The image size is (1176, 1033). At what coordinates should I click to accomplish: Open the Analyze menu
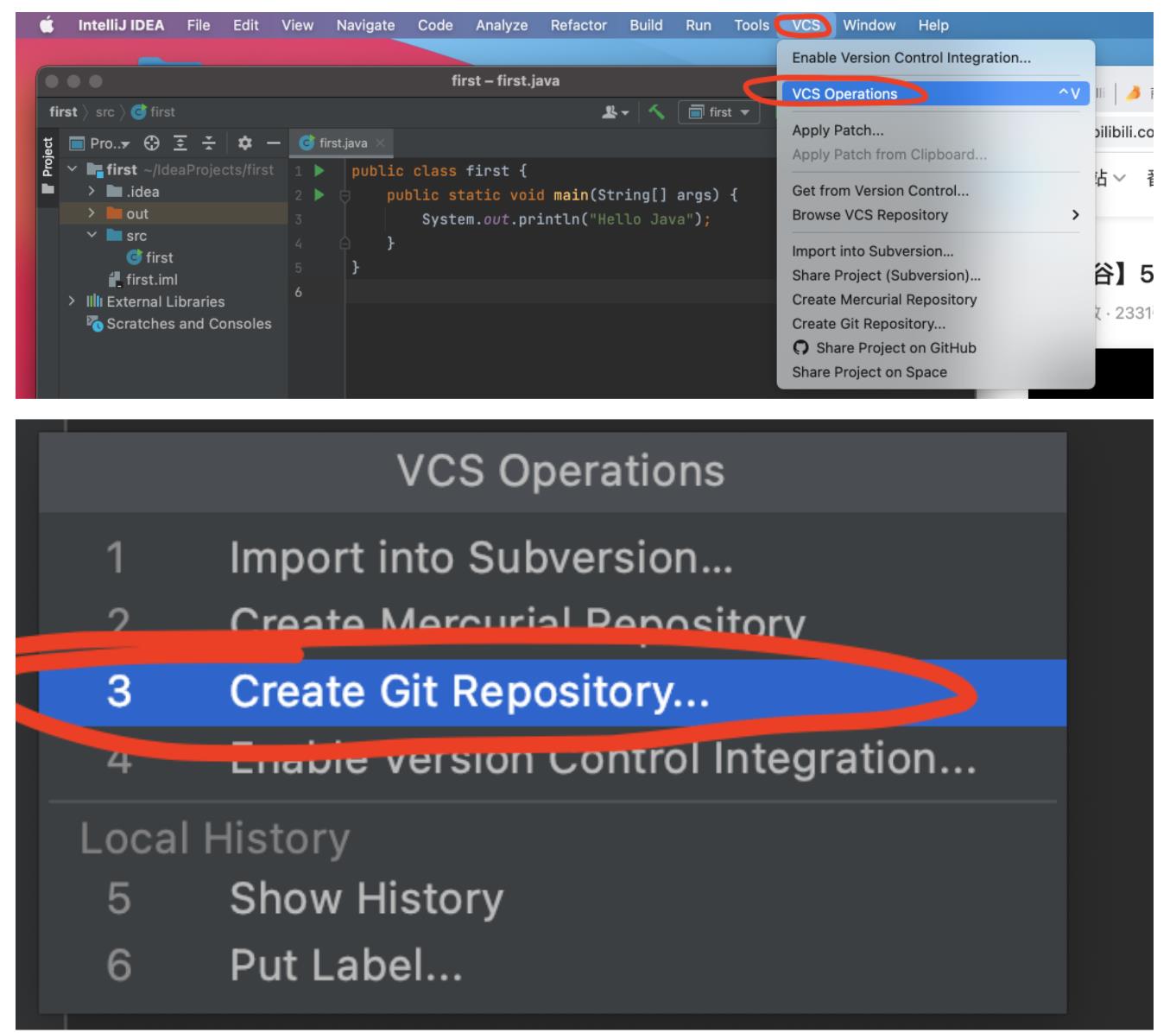pos(502,25)
